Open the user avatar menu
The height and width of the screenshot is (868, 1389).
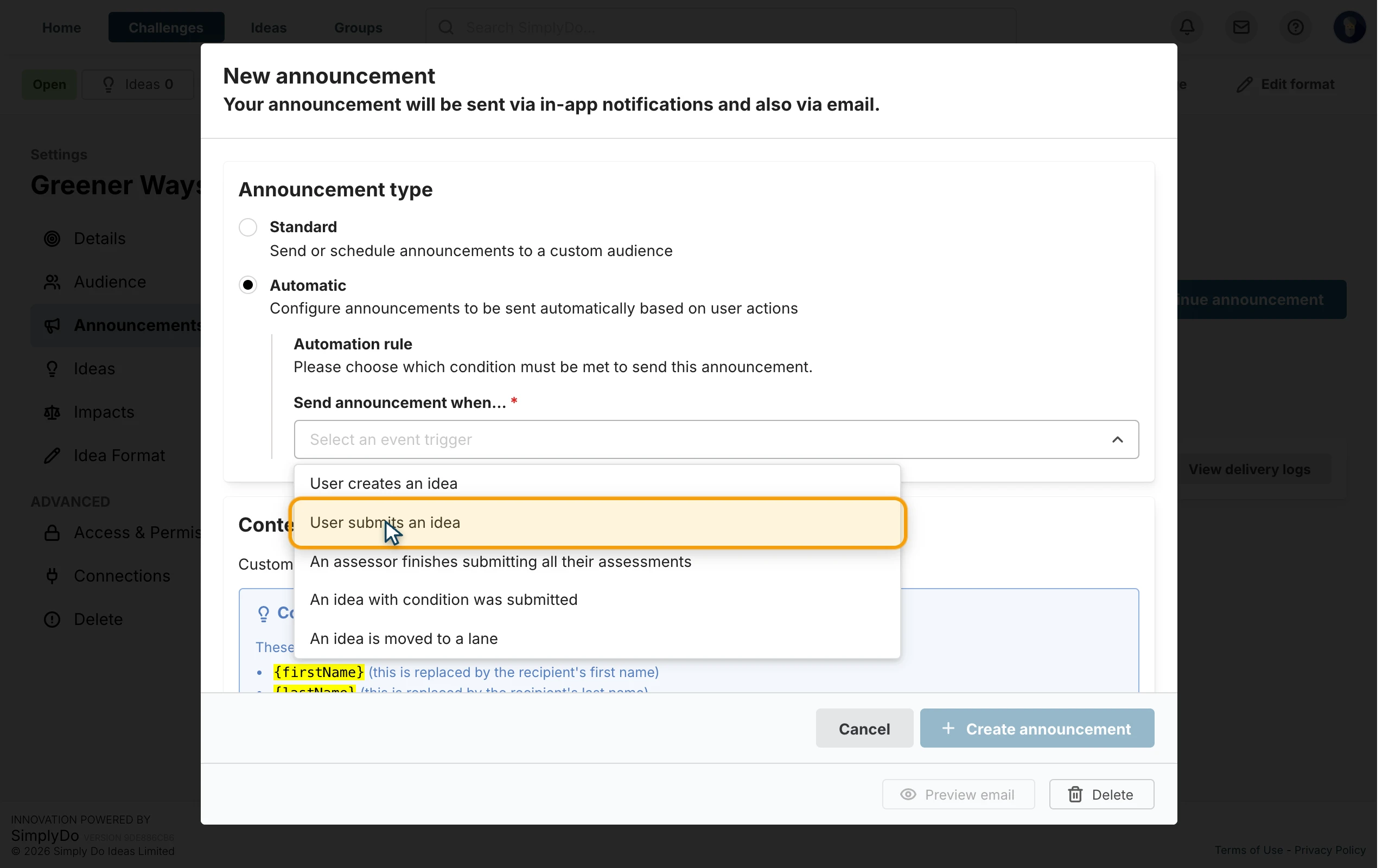1349,27
